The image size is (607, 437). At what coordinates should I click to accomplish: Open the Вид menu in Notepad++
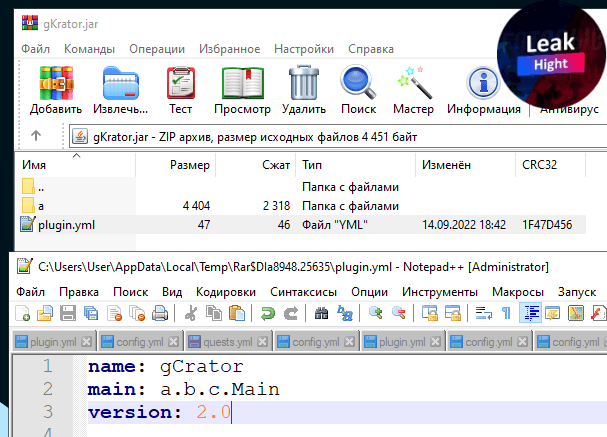pyautogui.click(x=172, y=292)
